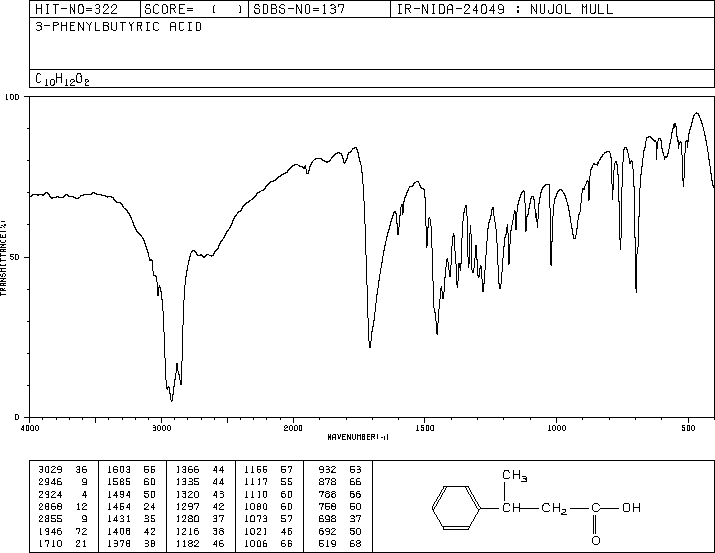Click the SDBS-NO=137 header label
The height and width of the screenshot is (553, 715).
click(x=299, y=9)
